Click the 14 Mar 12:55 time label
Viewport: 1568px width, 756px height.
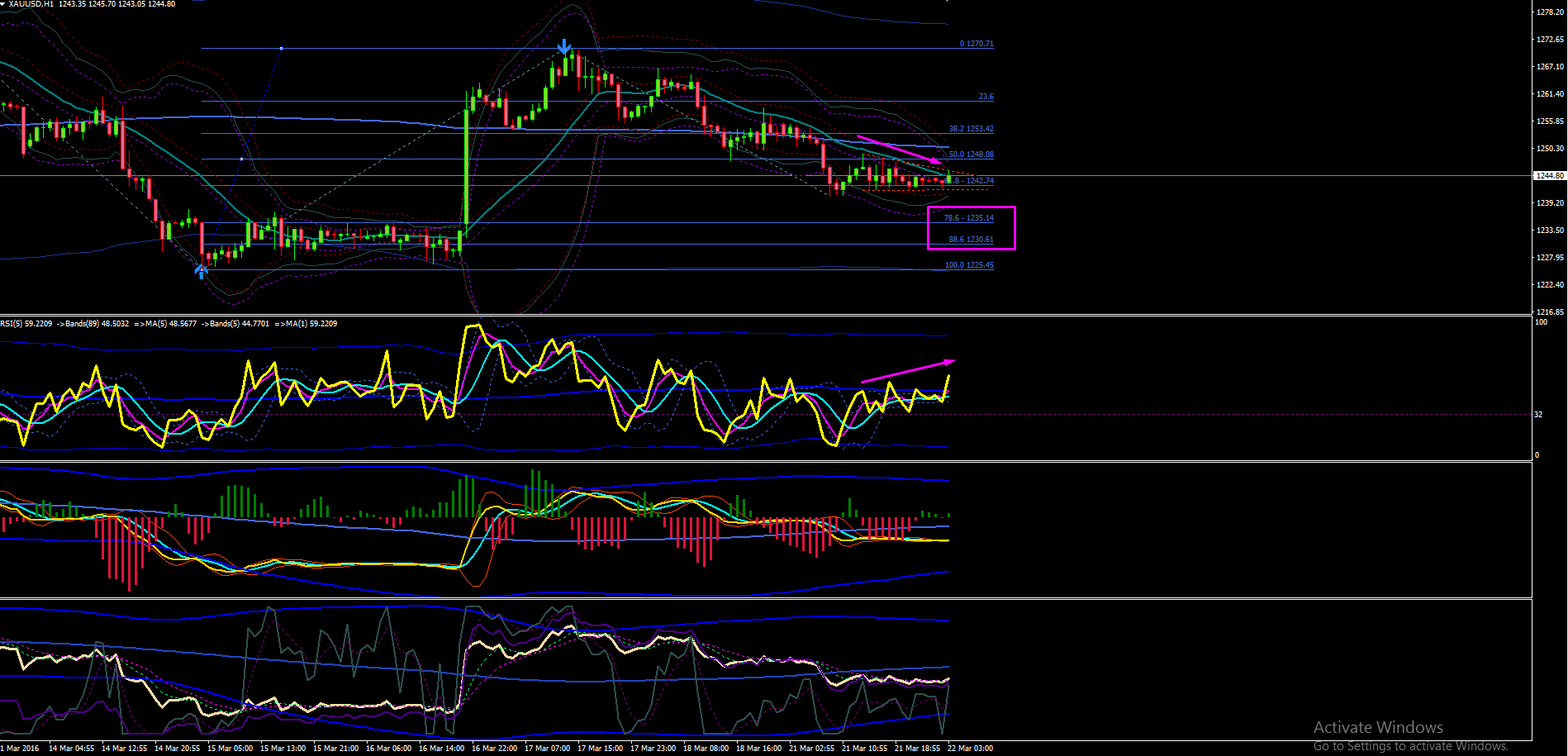tap(125, 749)
